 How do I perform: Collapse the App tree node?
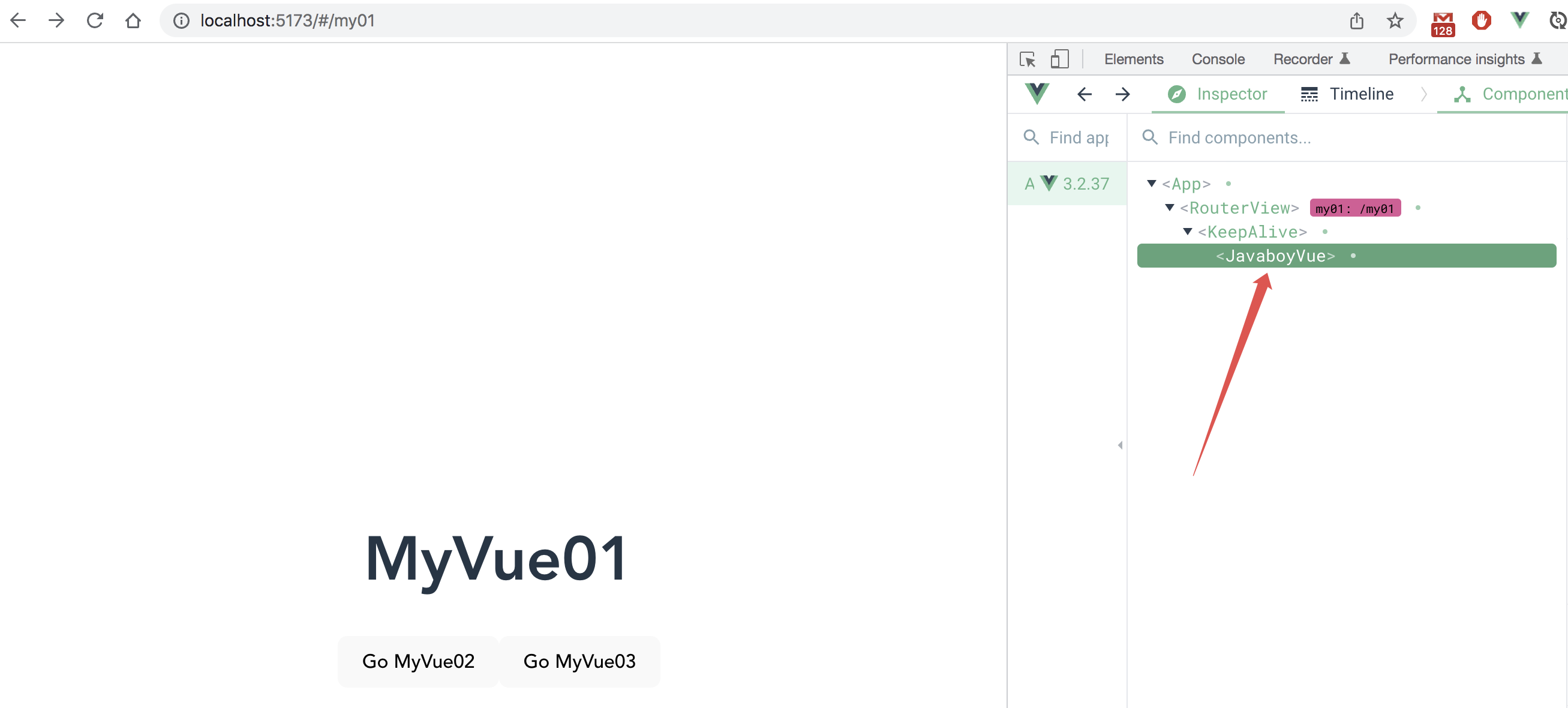(1151, 183)
